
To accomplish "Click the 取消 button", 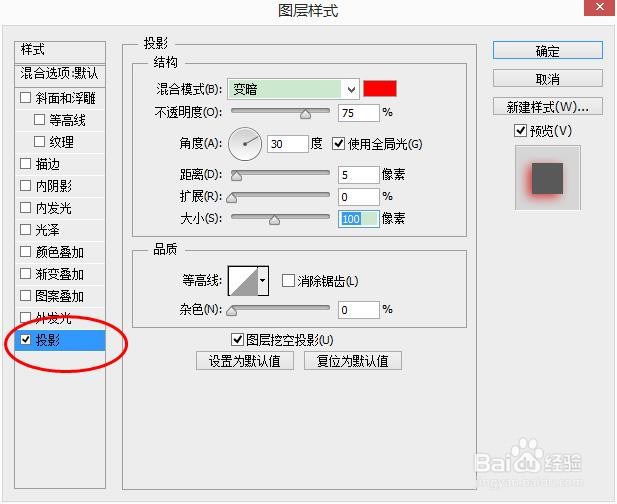I will tap(547, 78).
